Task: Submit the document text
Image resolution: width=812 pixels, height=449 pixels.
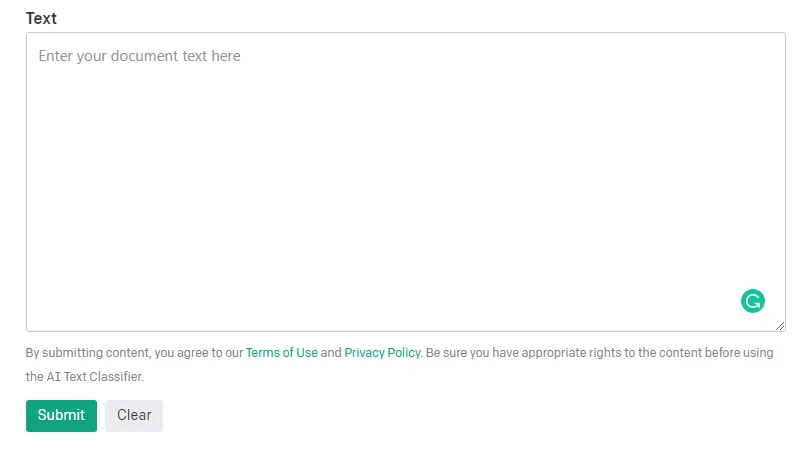Action: pyautogui.click(x=61, y=415)
